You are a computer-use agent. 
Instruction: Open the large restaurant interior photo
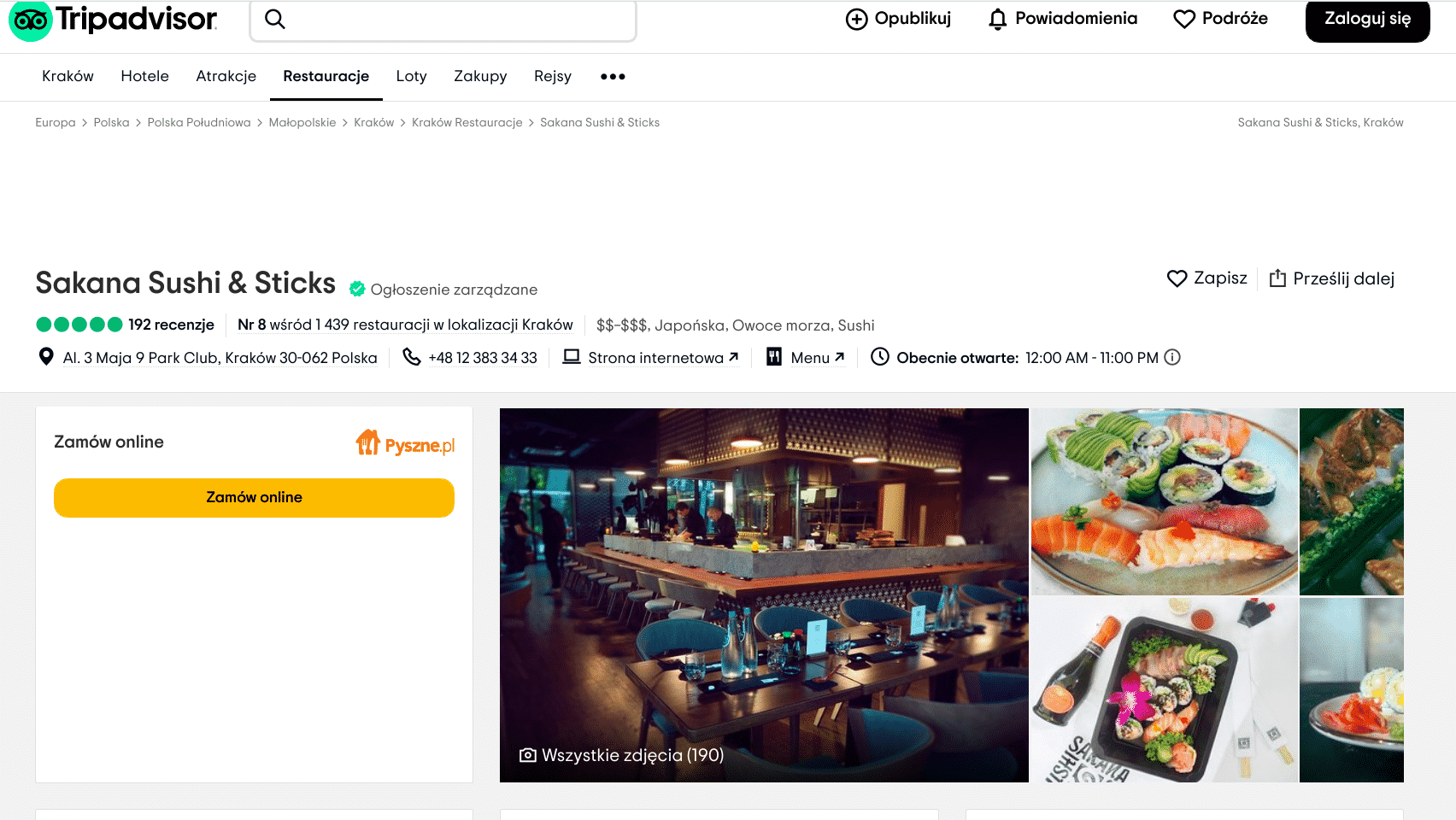[764, 595]
